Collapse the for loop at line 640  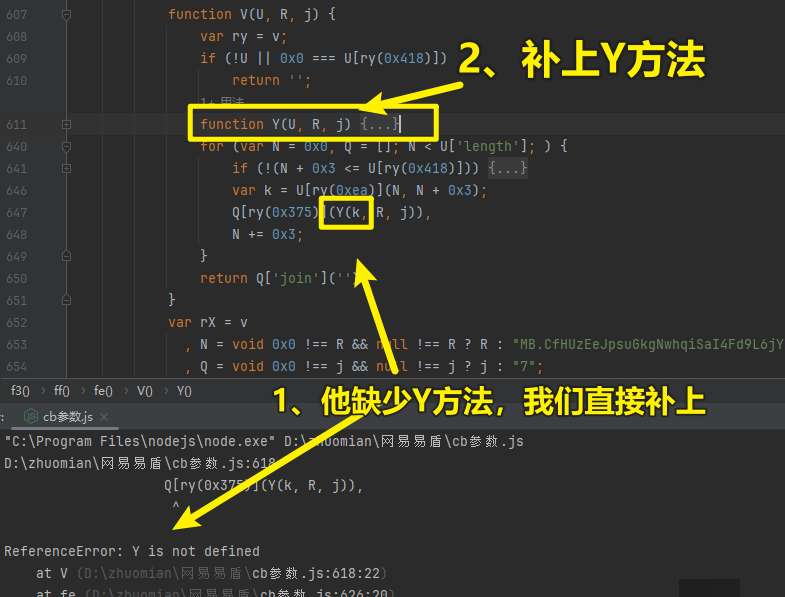click(67, 146)
